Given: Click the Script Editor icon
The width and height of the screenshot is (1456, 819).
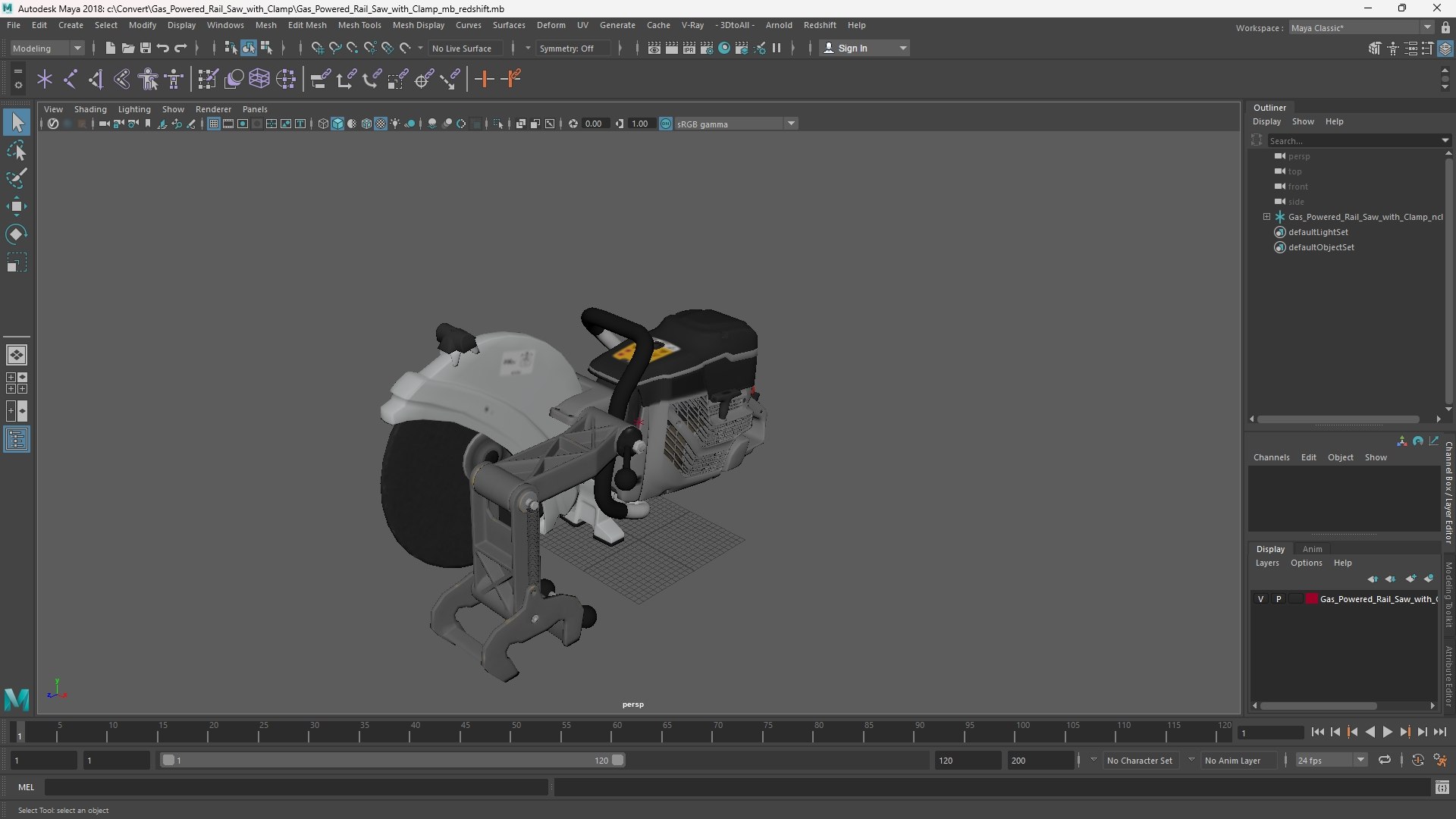Looking at the screenshot, I should coord(1442,787).
